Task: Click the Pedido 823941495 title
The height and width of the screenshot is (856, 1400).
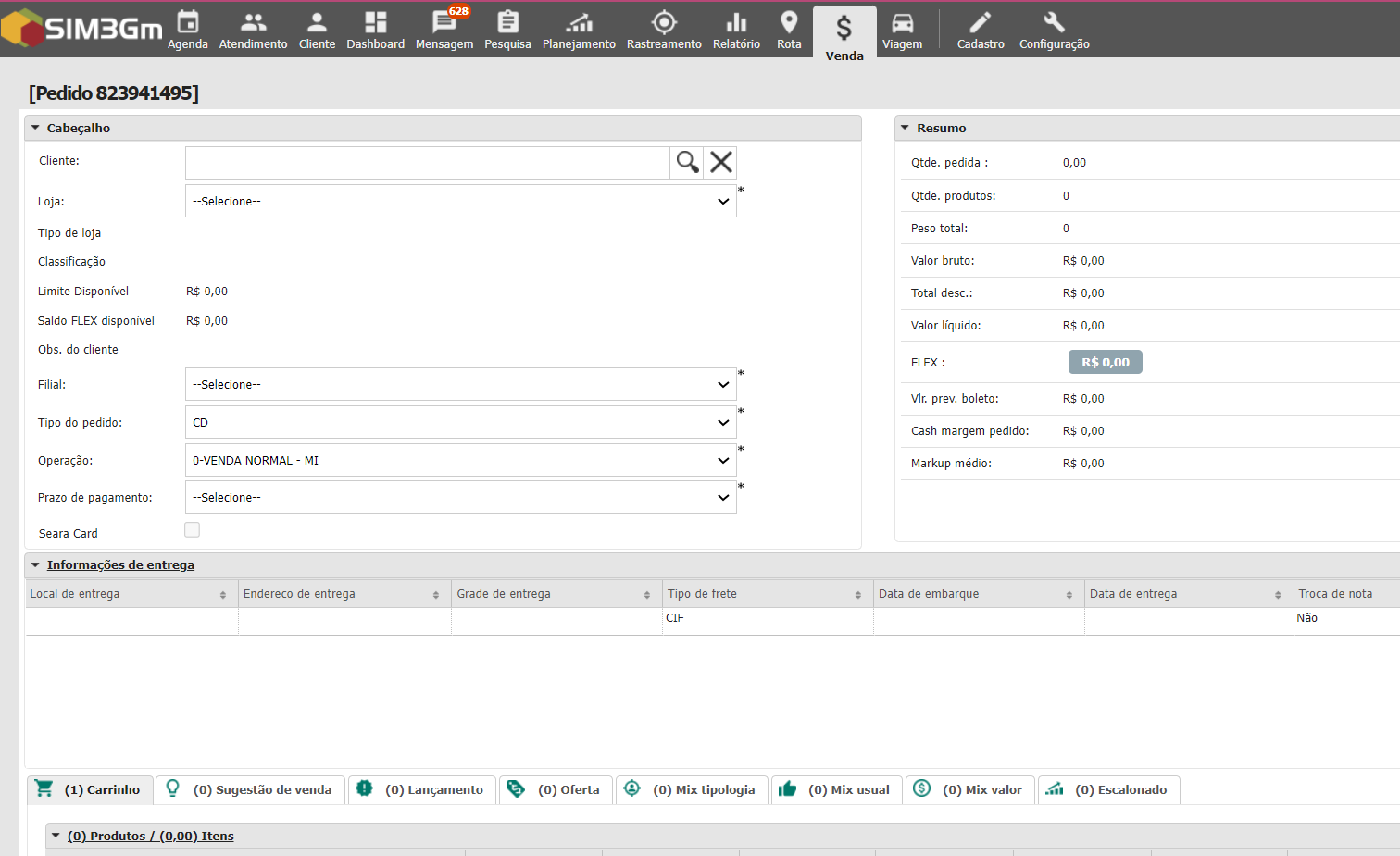Action: [x=114, y=93]
